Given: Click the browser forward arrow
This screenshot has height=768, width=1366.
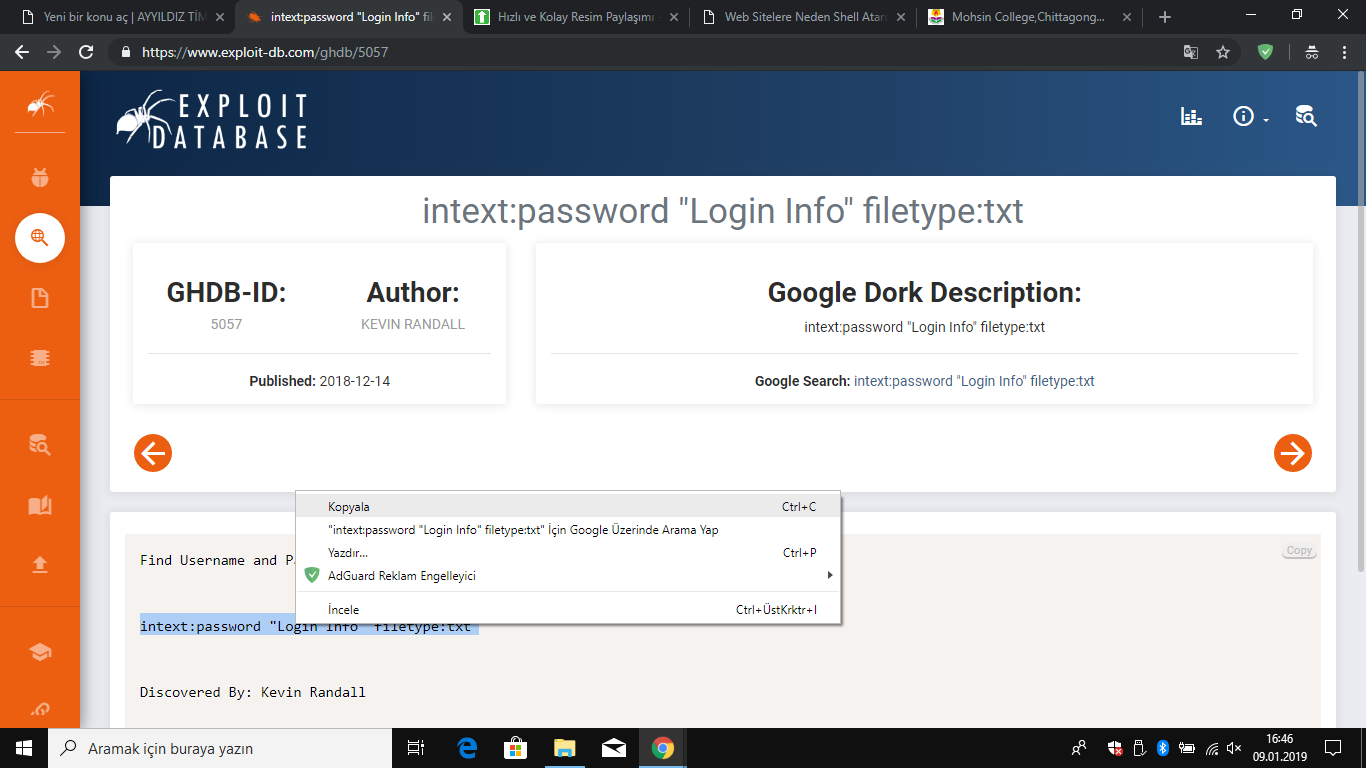Looking at the screenshot, I should point(54,52).
